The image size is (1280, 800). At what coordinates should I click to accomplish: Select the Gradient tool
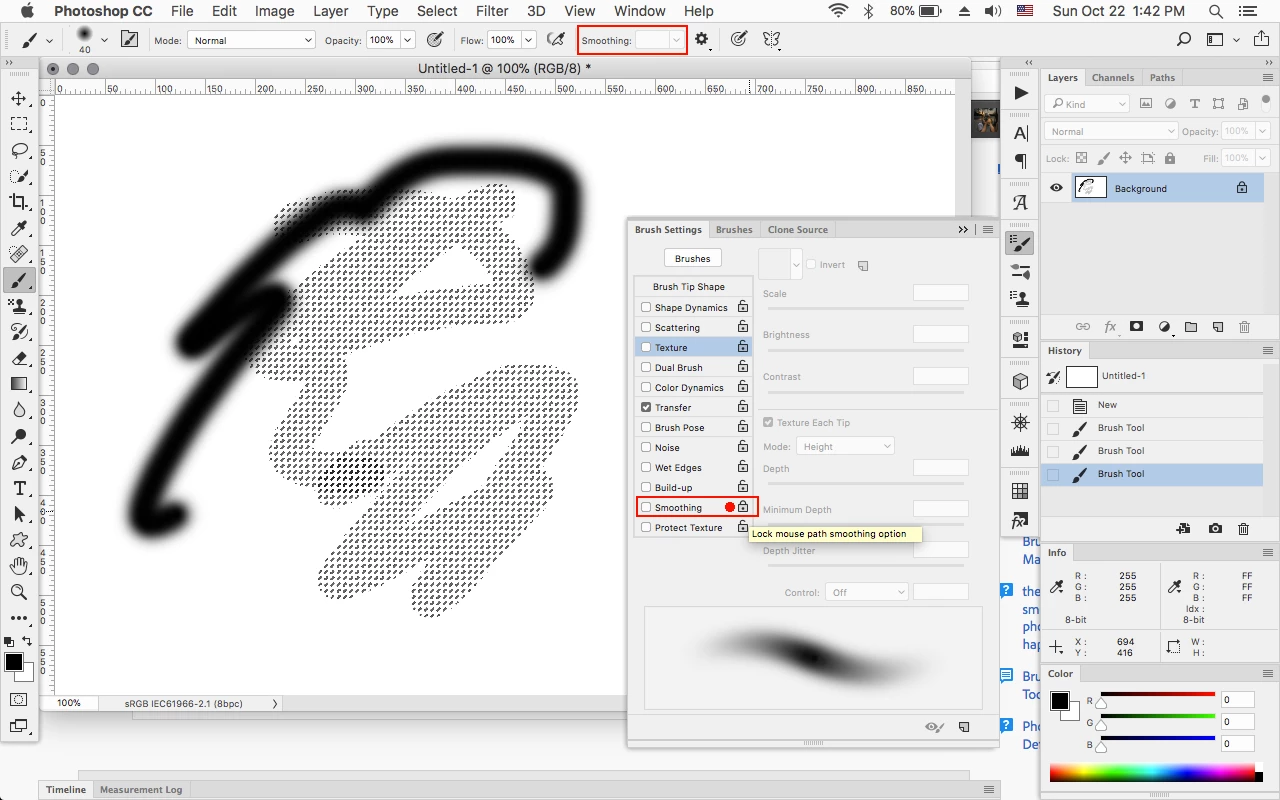[x=19, y=384]
